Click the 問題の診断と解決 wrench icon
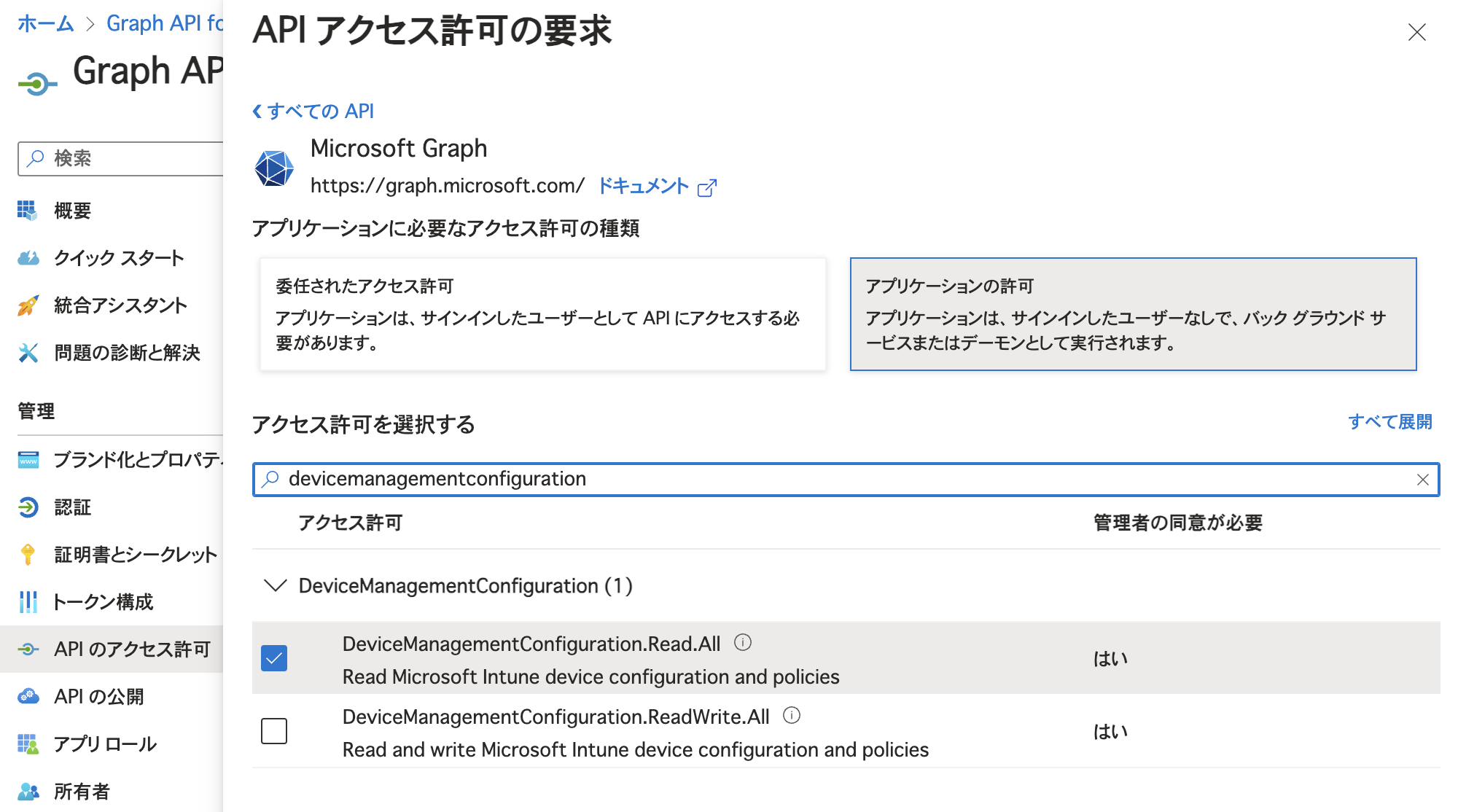This screenshot has width=1458, height=812. (x=28, y=353)
